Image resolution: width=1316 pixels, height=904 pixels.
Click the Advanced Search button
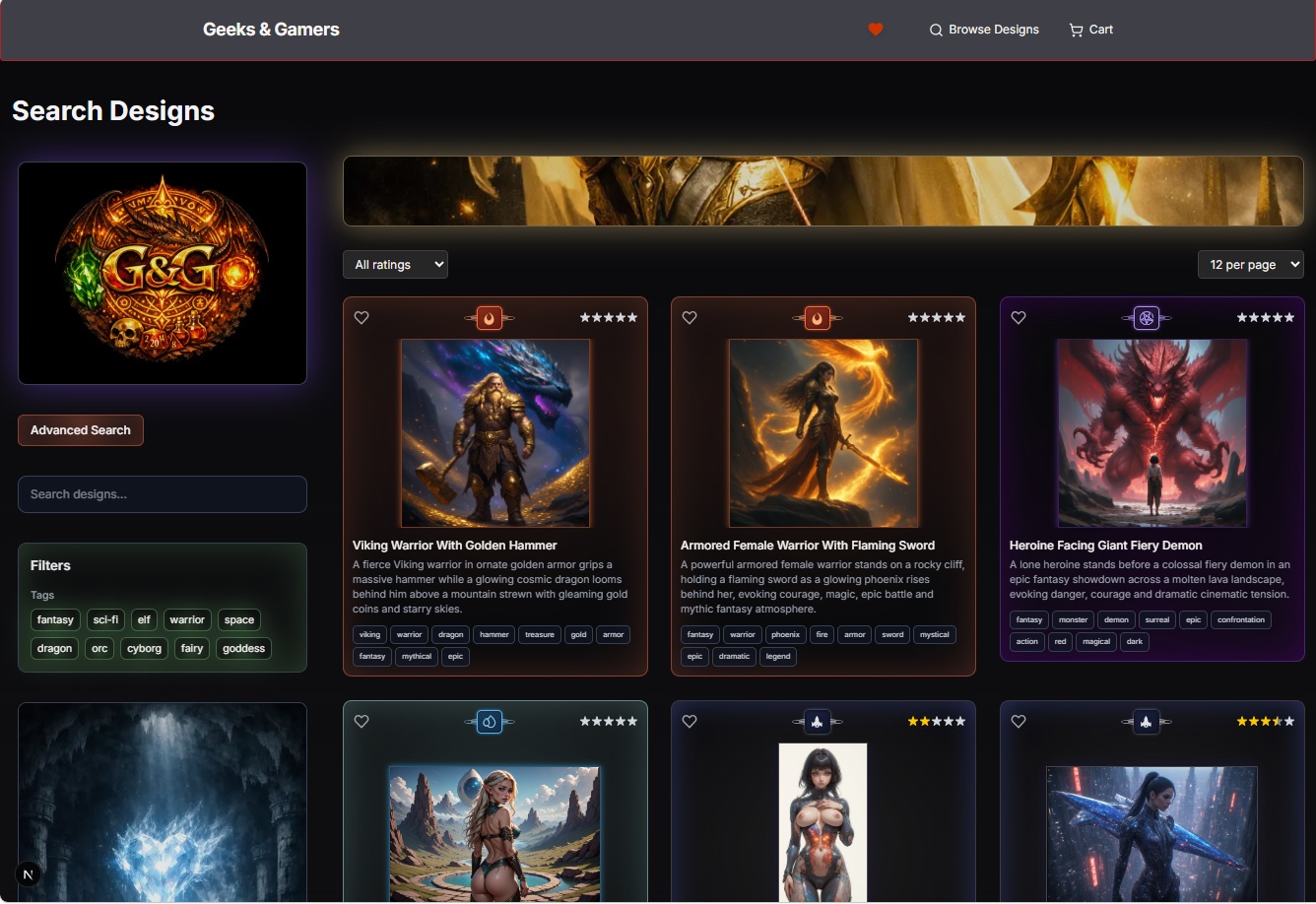click(81, 430)
